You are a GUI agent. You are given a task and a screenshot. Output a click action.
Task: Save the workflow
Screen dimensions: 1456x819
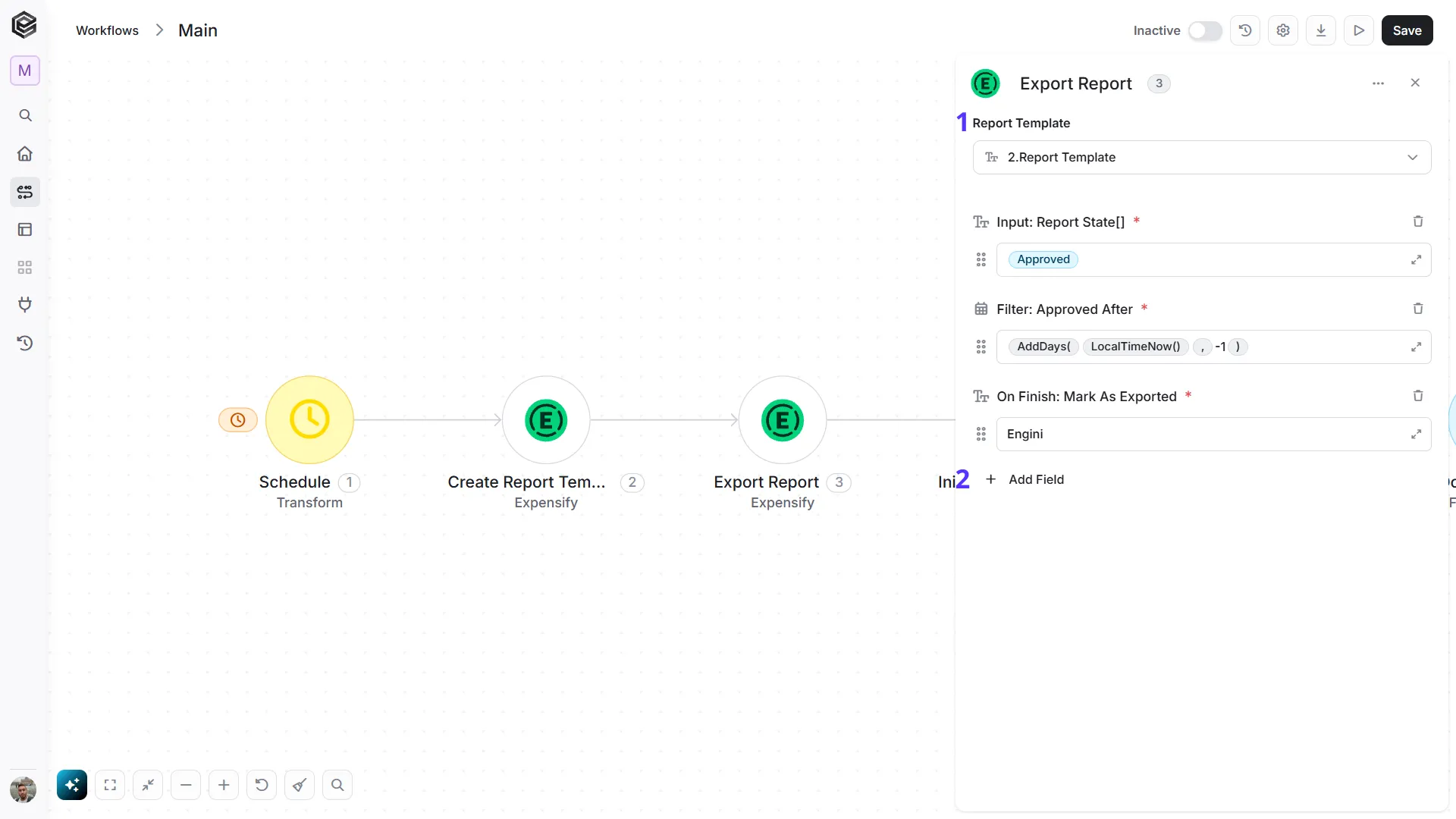click(1407, 30)
